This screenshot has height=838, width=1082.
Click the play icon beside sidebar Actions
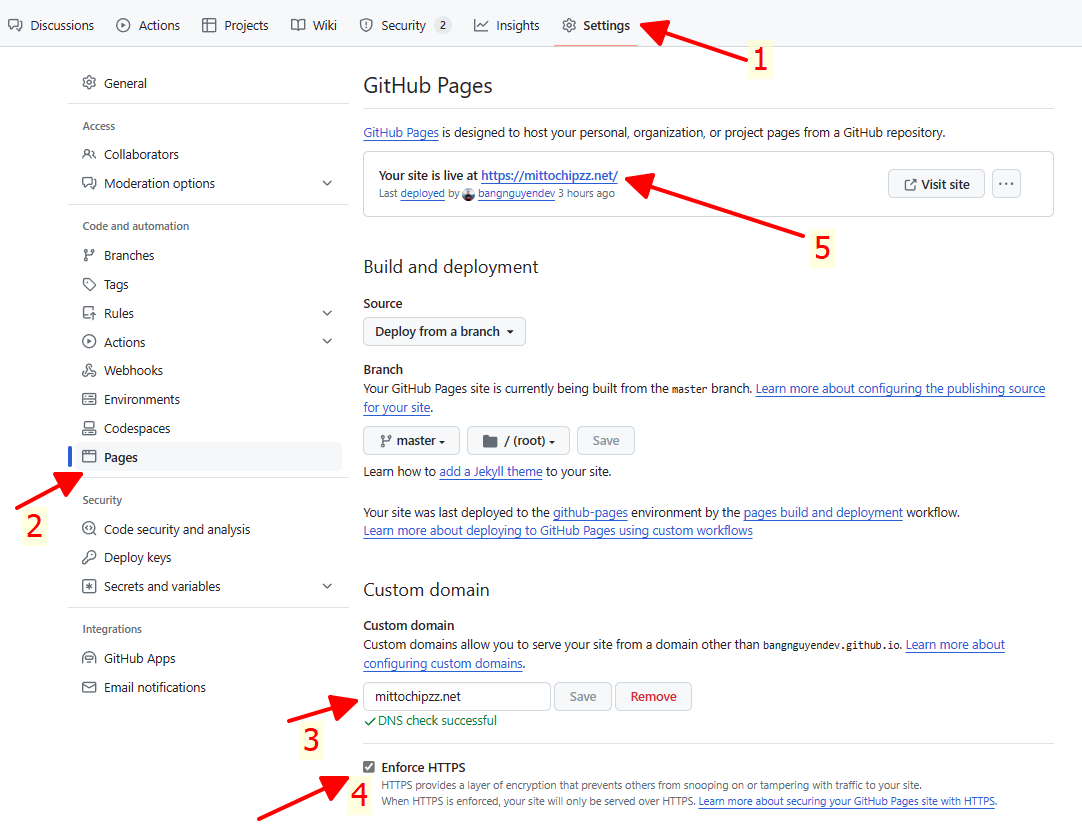click(x=89, y=342)
